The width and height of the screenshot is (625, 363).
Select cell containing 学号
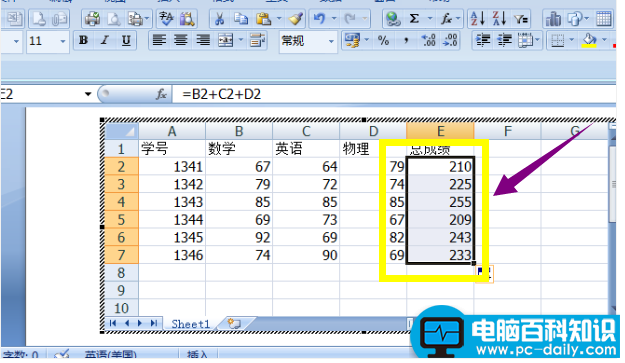(x=172, y=149)
